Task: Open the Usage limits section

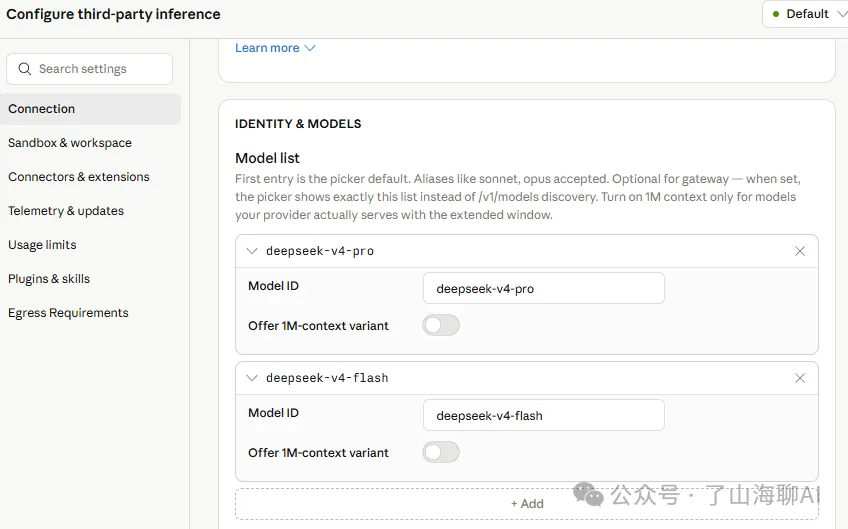Action: pyautogui.click(x=42, y=244)
